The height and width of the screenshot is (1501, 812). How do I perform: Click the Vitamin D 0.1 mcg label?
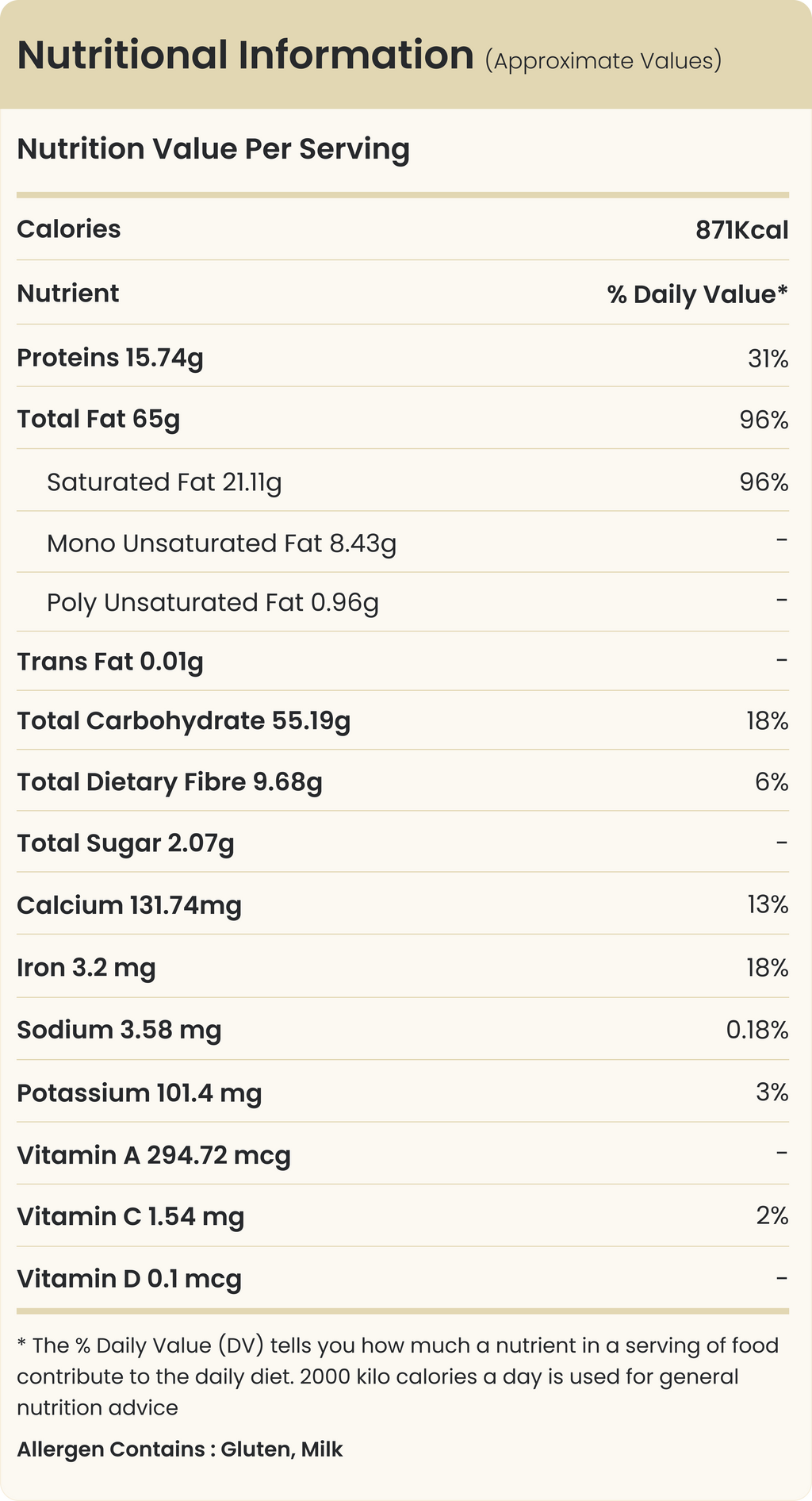point(129,1279)
